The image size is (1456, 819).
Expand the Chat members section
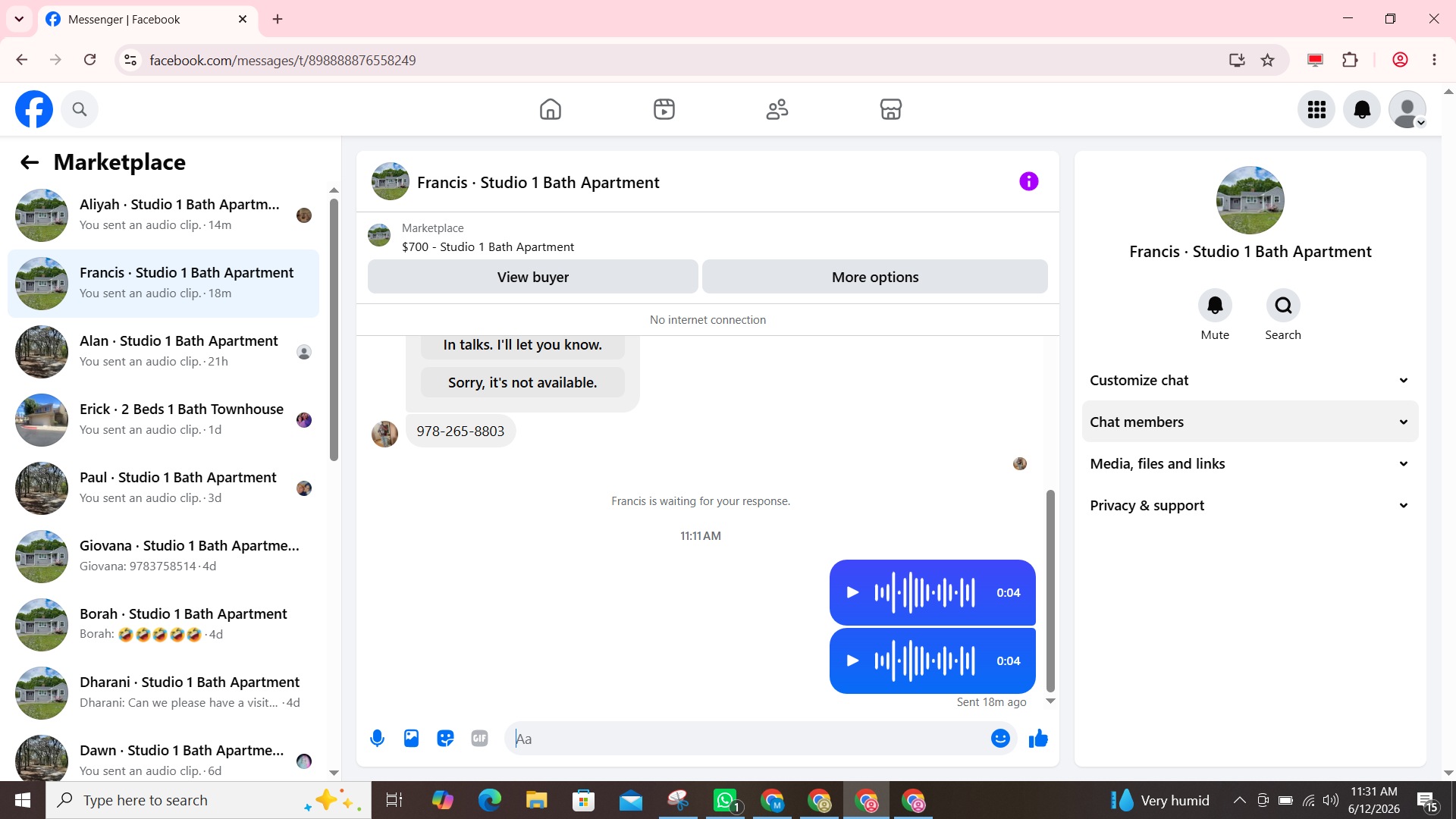point(1250,422)
